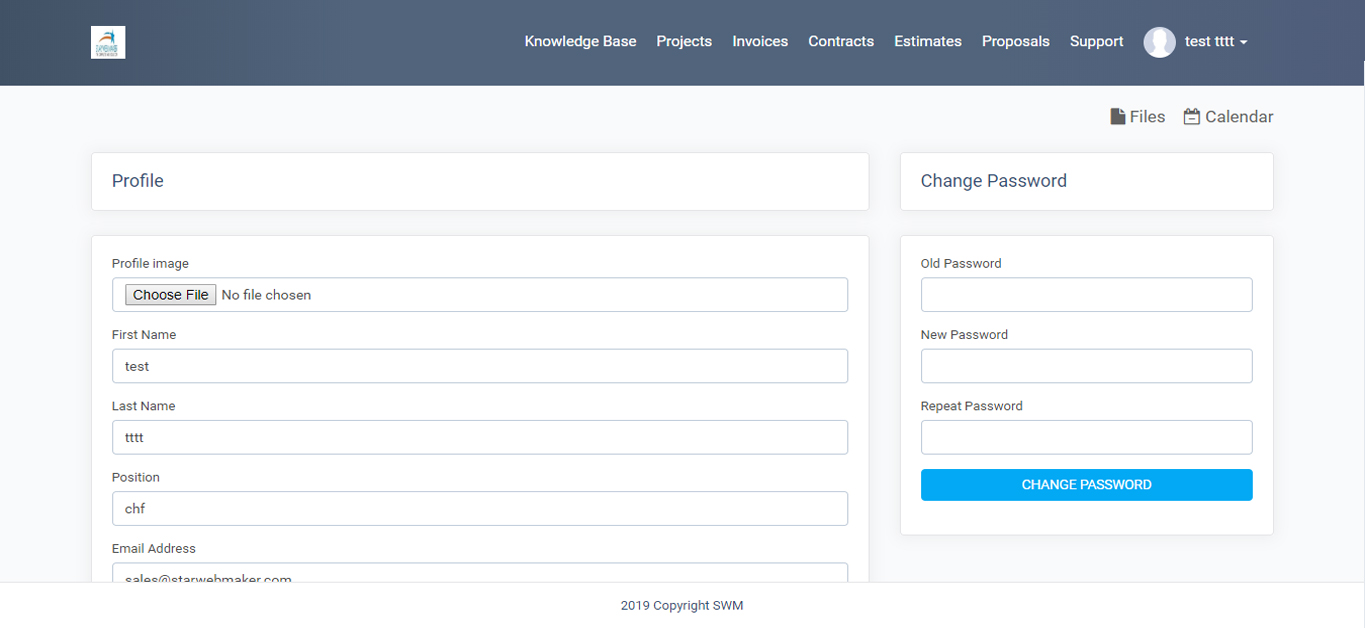Image resolution: width=1365 pixels, height=628 pixels.
Task: Select Support in the top menu
Action: 1096,42
